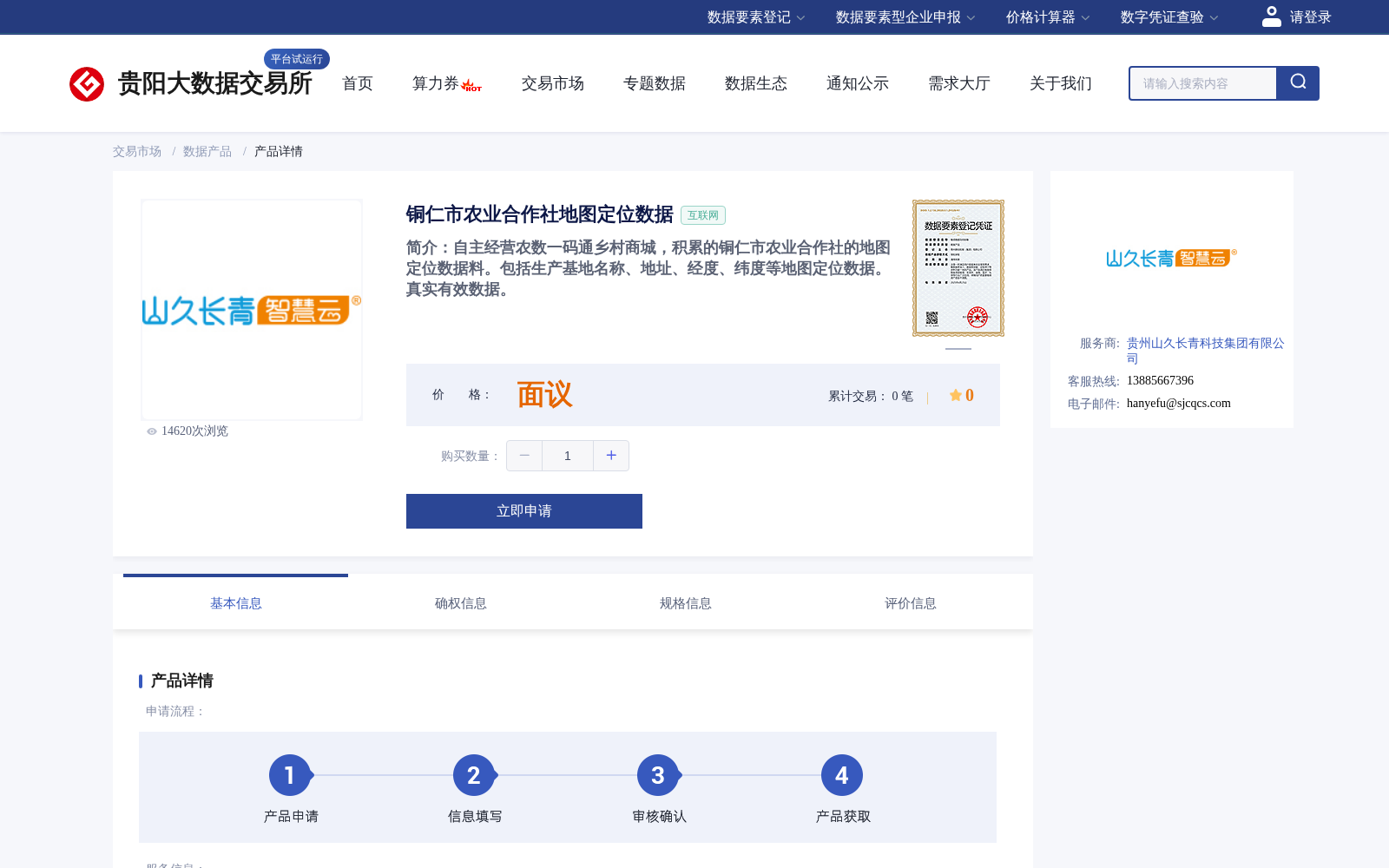Click the minus quantity button

[524, 456]
